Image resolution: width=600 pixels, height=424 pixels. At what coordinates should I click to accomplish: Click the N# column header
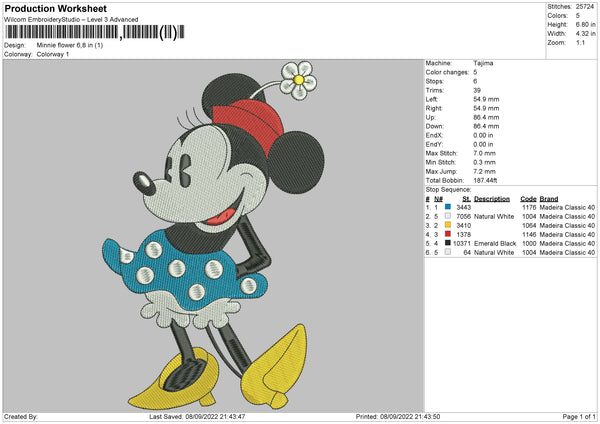(436, 198)
